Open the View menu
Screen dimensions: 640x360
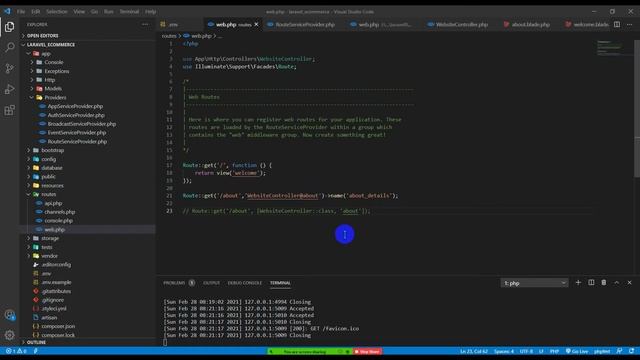click(x=79, y=11)
